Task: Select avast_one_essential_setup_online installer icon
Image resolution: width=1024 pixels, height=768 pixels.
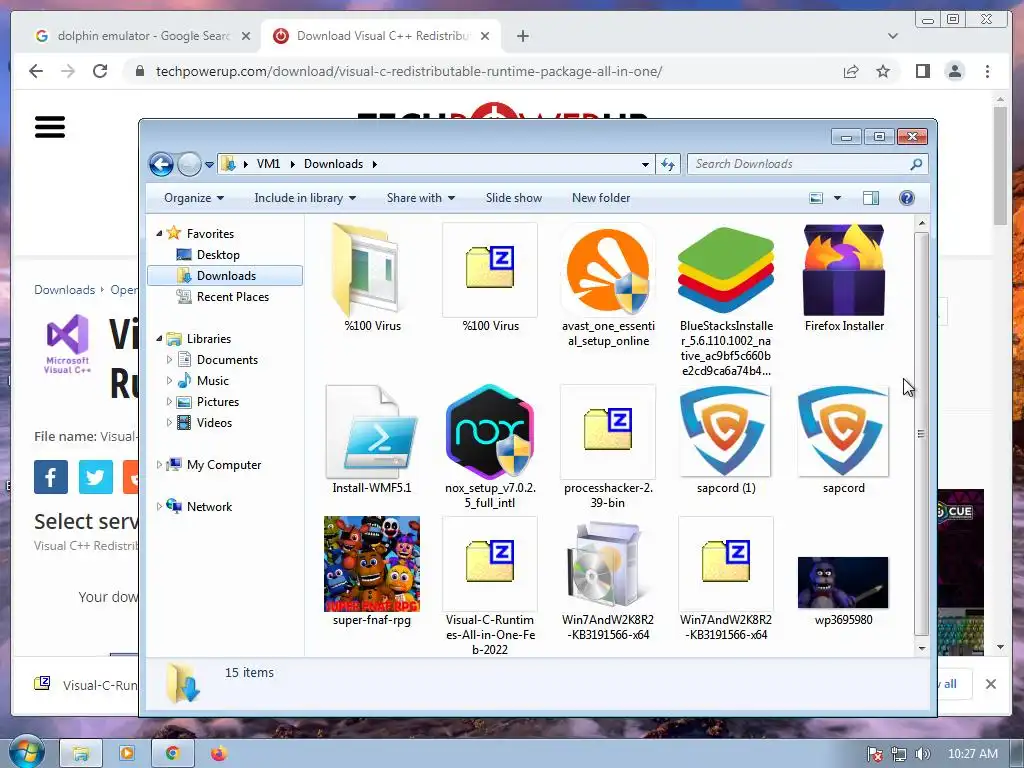Action: (x=608, y=271)
